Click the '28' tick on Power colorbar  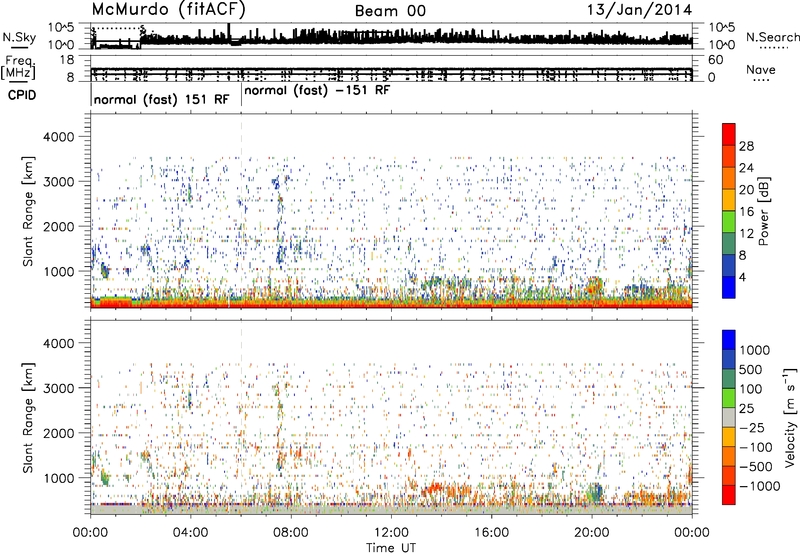(746, 146)
